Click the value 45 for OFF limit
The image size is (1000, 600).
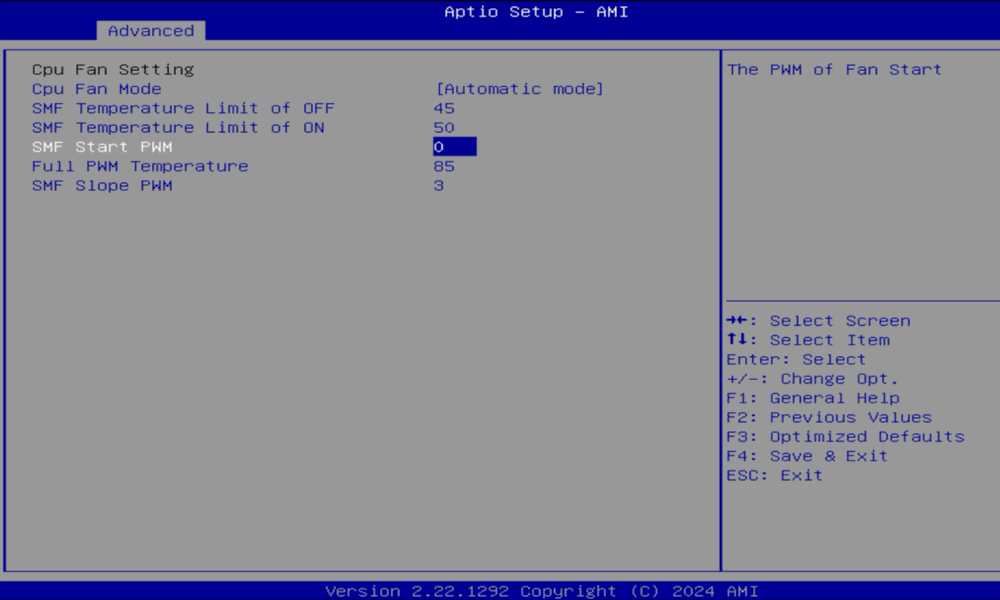point(444,108)
